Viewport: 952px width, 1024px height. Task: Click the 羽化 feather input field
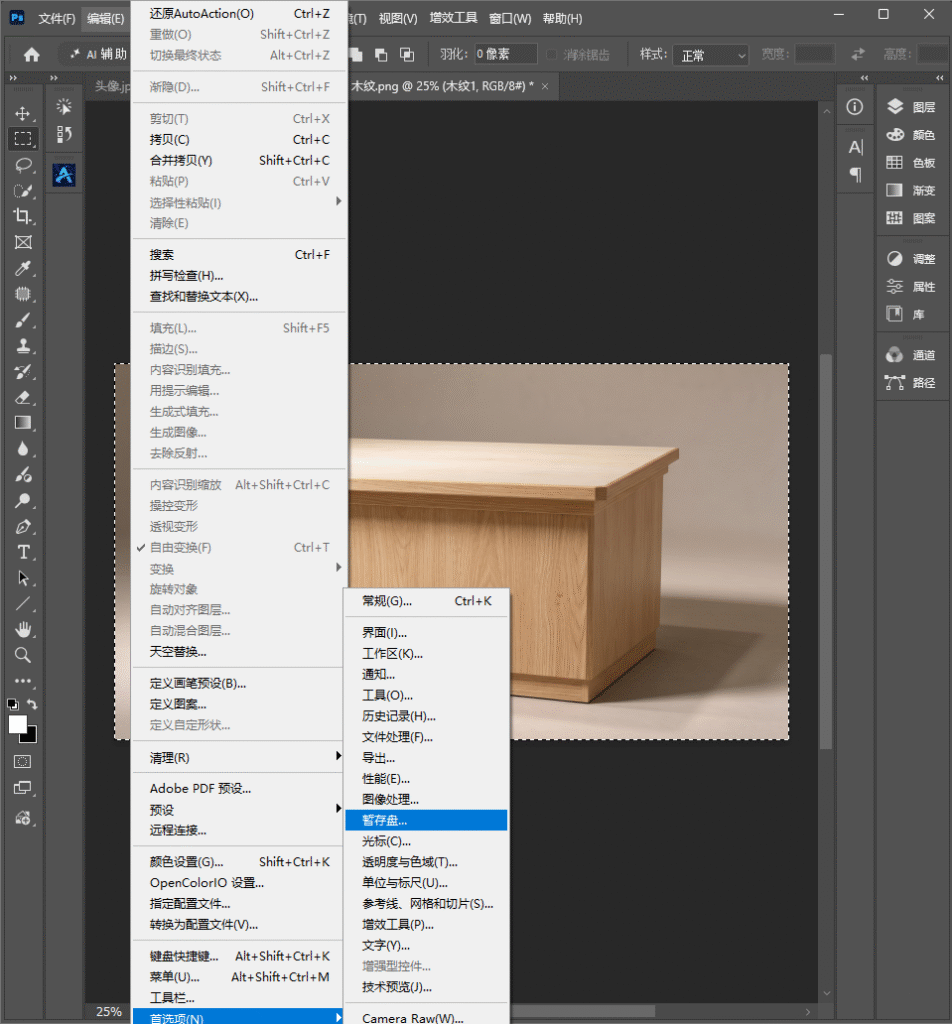click(x=505, y=54)
